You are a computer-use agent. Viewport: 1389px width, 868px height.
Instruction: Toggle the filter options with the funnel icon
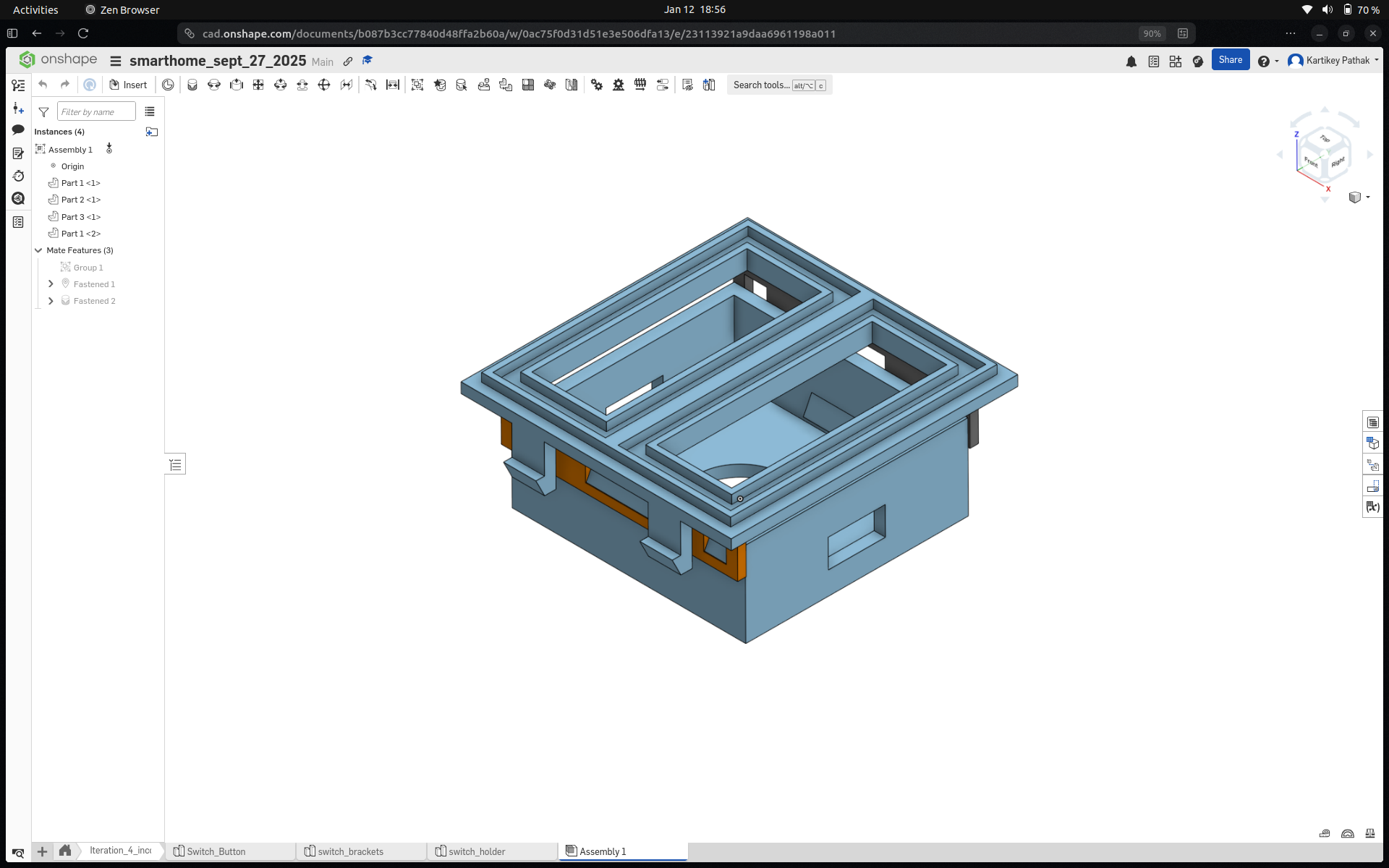pyautogui.click(x=43, y=112)
